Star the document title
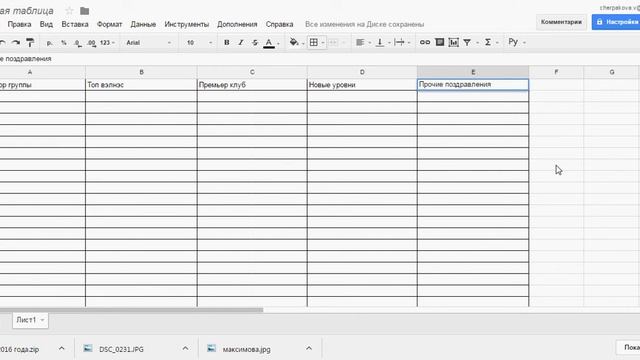Screen dimensions: 640x360 69,11
